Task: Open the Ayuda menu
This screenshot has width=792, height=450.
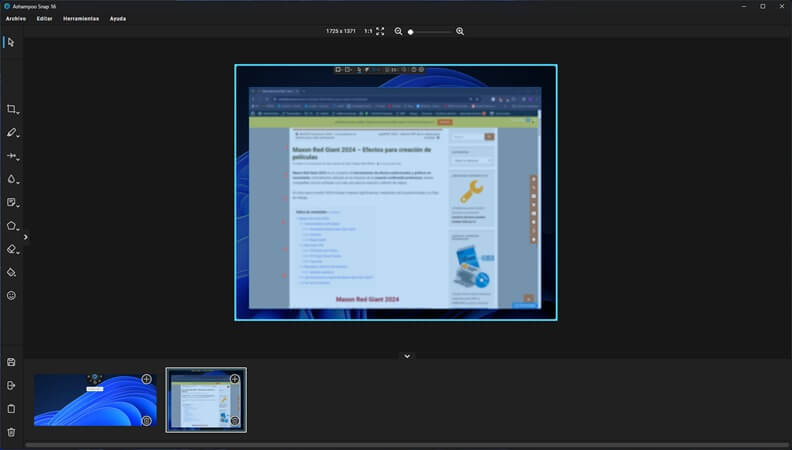Action: click(x=118, y=19)
